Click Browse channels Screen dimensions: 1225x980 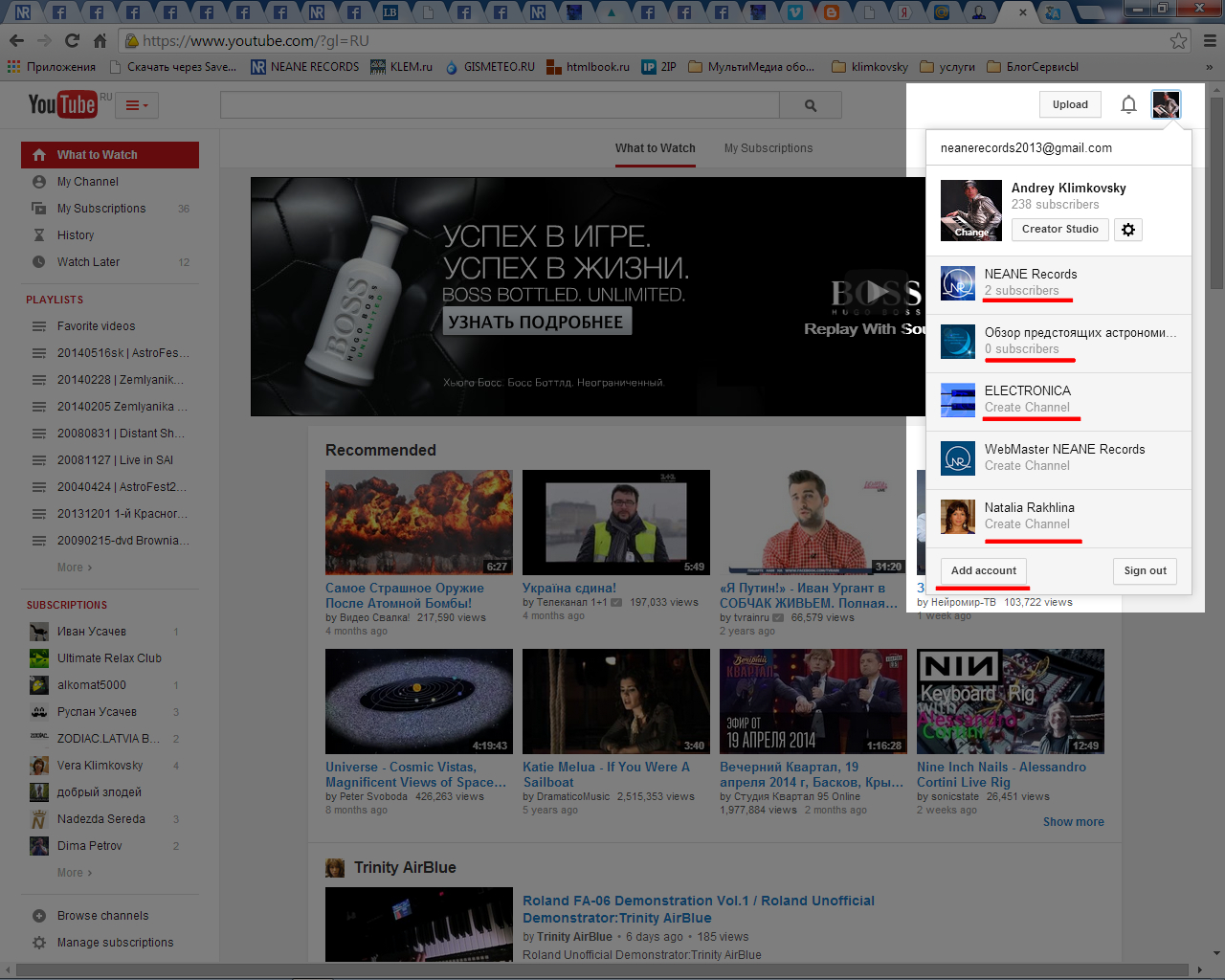(x=102, y=916)
